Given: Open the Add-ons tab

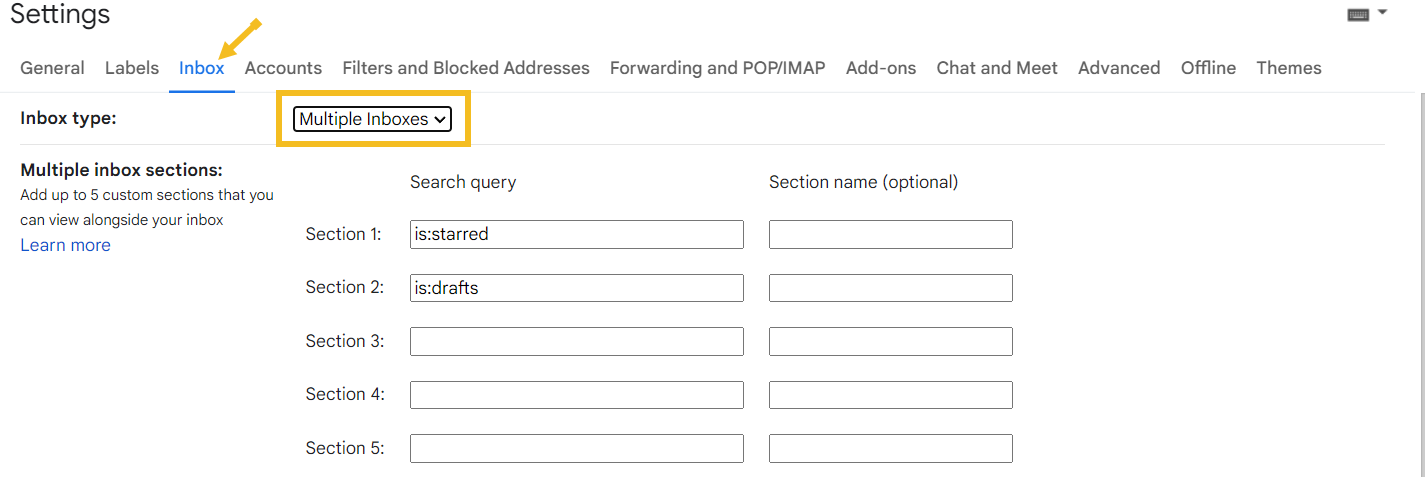Looking at the screenshot, I should point(881,68).
